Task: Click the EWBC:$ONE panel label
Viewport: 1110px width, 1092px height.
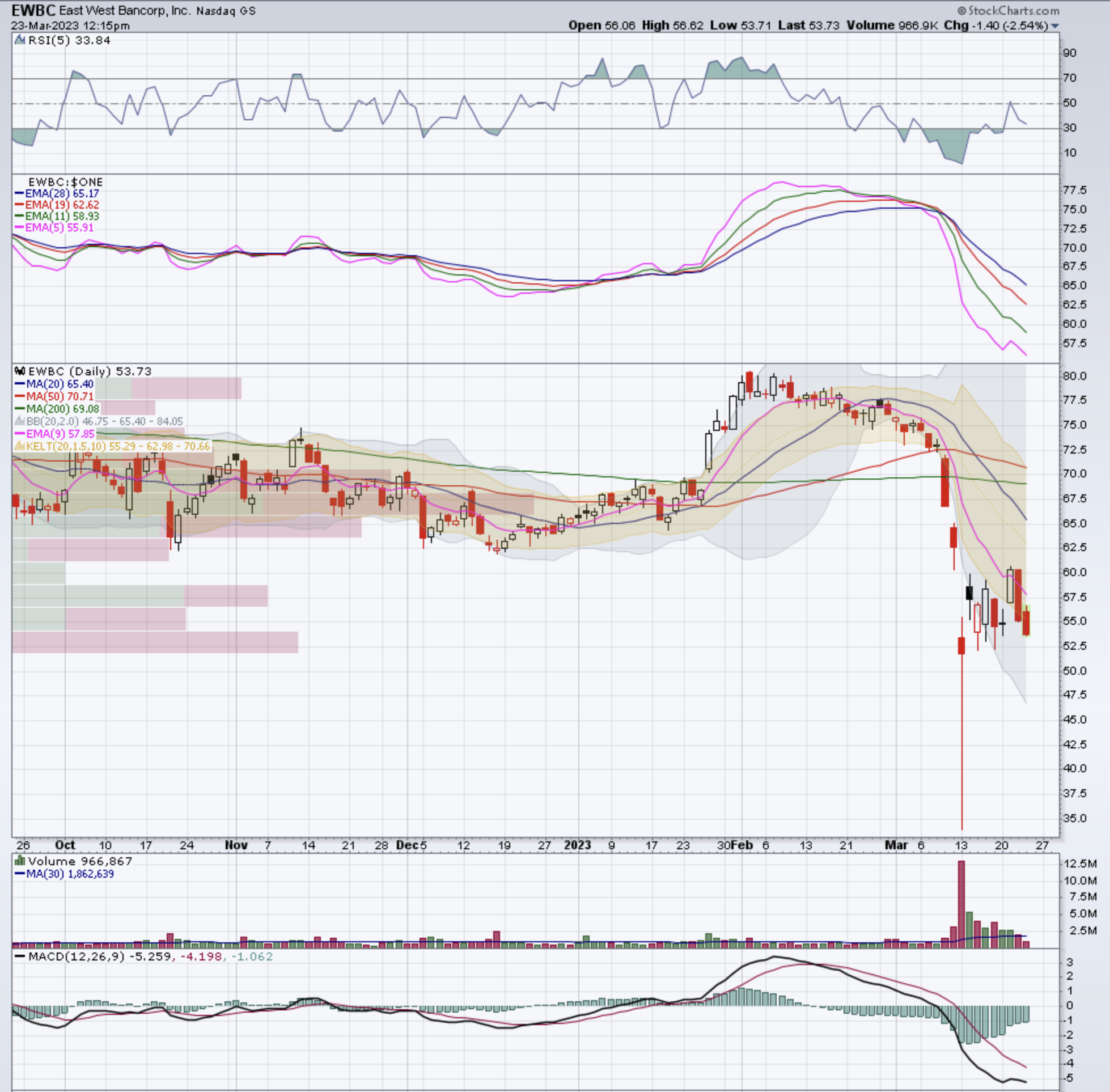Action: (65, 182)
